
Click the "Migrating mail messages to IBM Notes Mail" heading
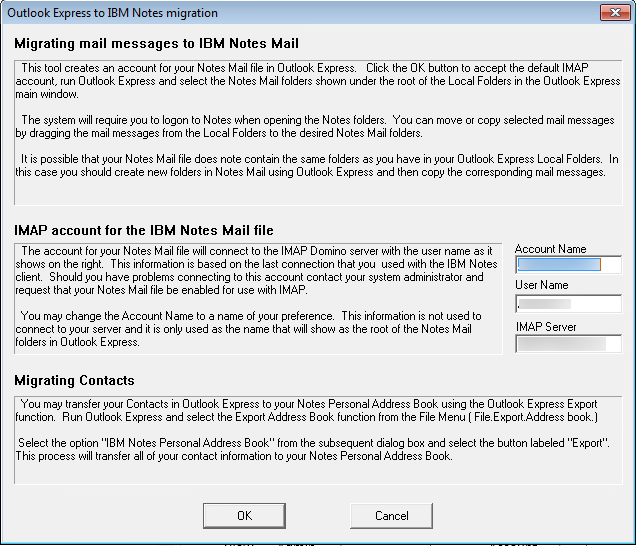pos(157,43)
